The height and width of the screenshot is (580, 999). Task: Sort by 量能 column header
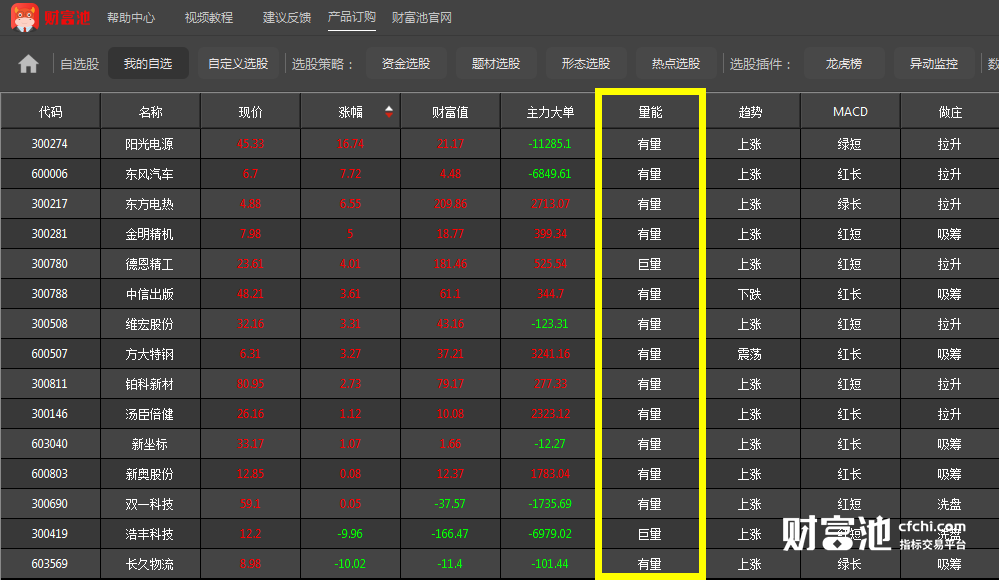coord(650,112)
